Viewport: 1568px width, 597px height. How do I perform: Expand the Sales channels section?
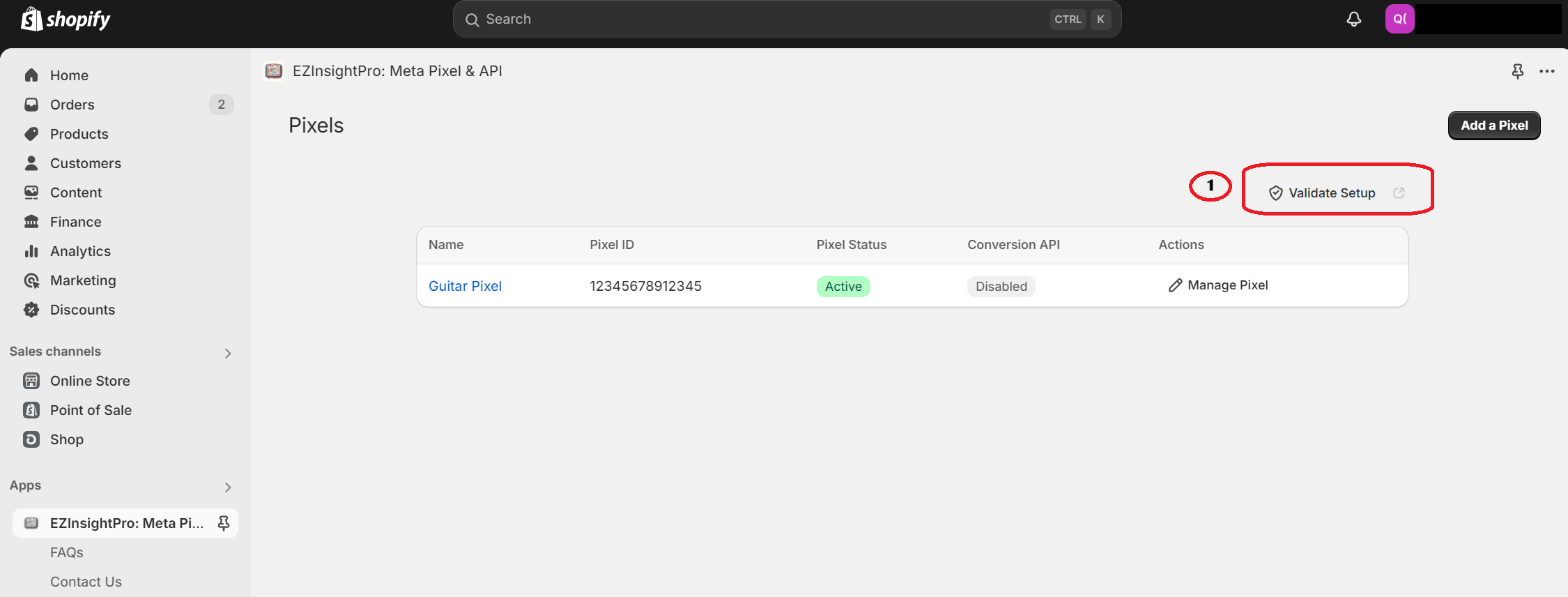pyautogui.click(x=228, y=353)
